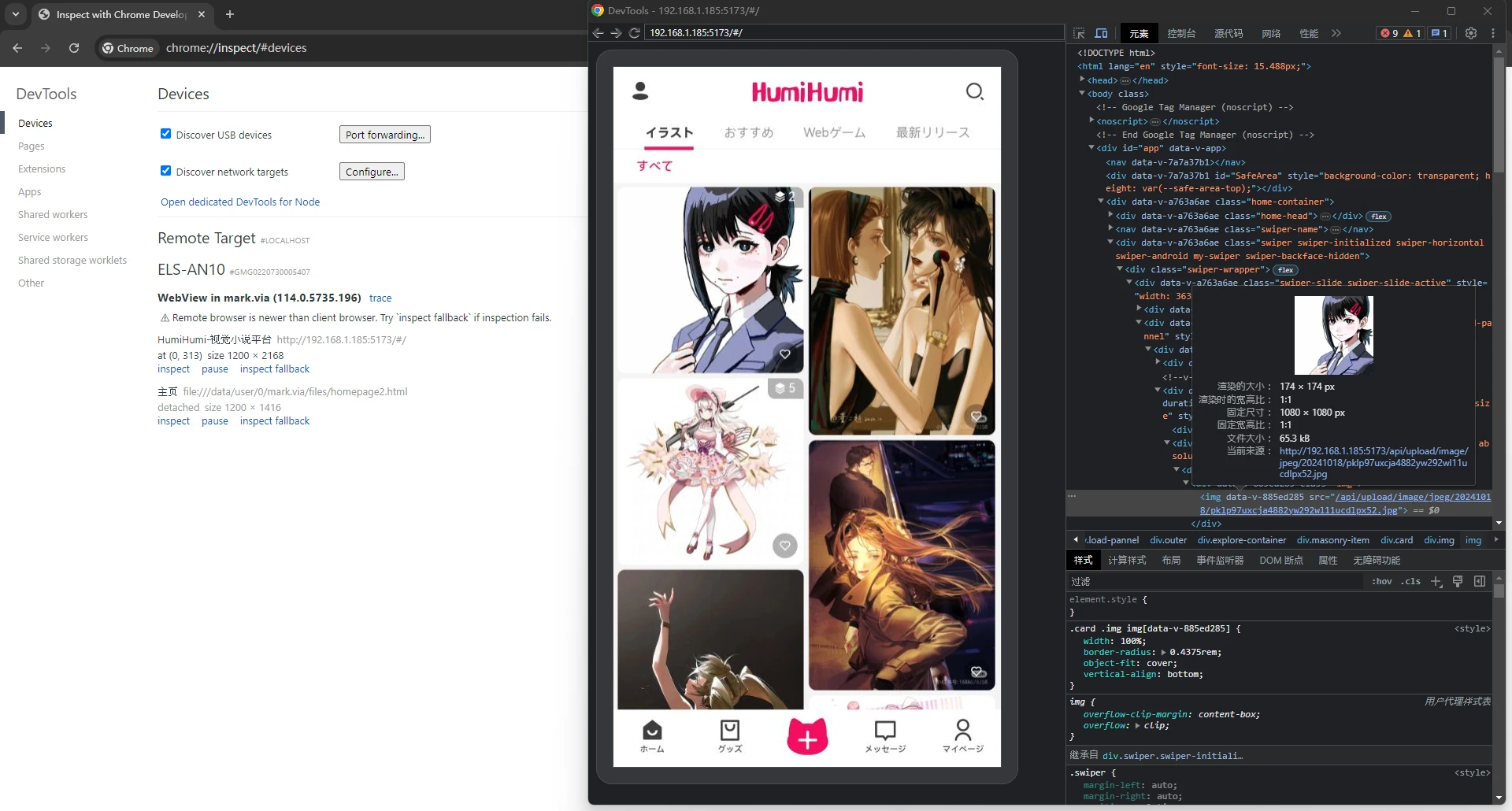This screenshot has width=1512, height=811.
Task: Open DevTools settings gear
Action: click(1470, 33)
